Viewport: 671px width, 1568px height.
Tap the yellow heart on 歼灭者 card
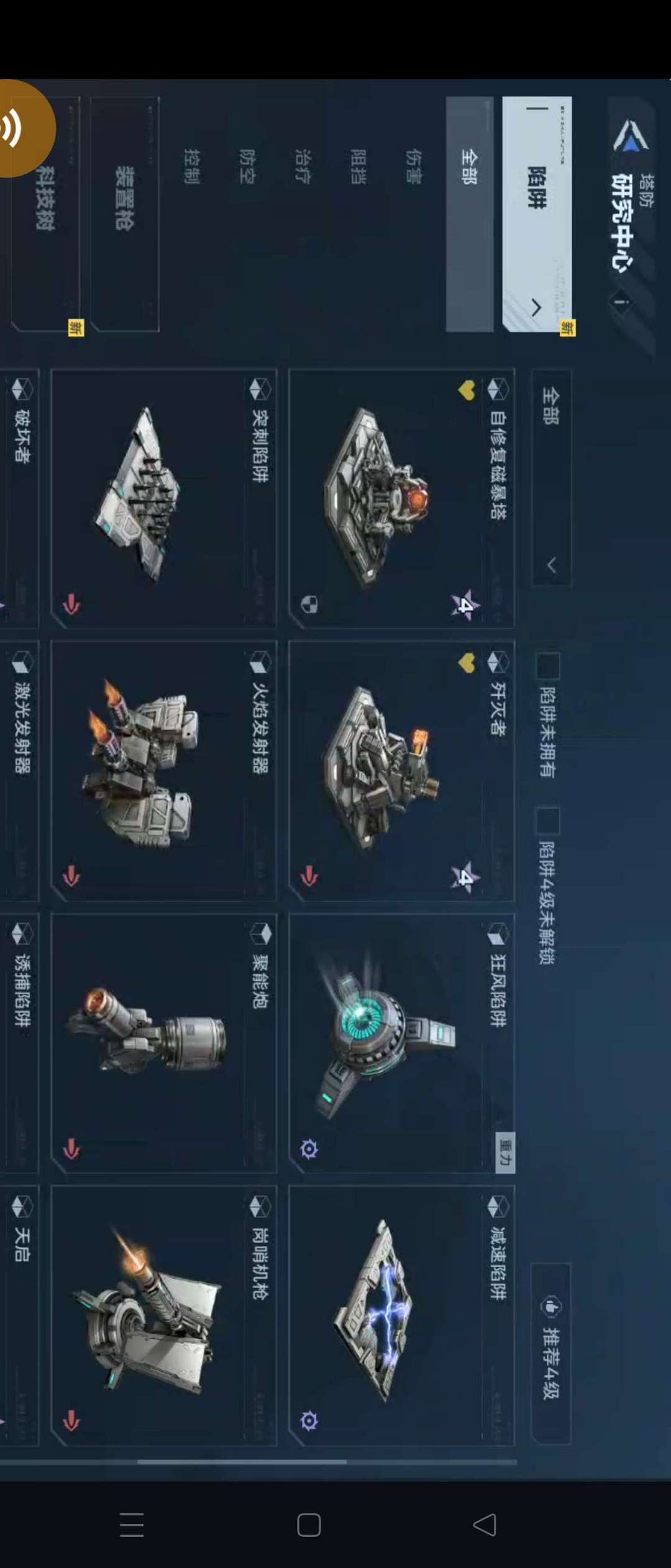(x=467, y=663)
